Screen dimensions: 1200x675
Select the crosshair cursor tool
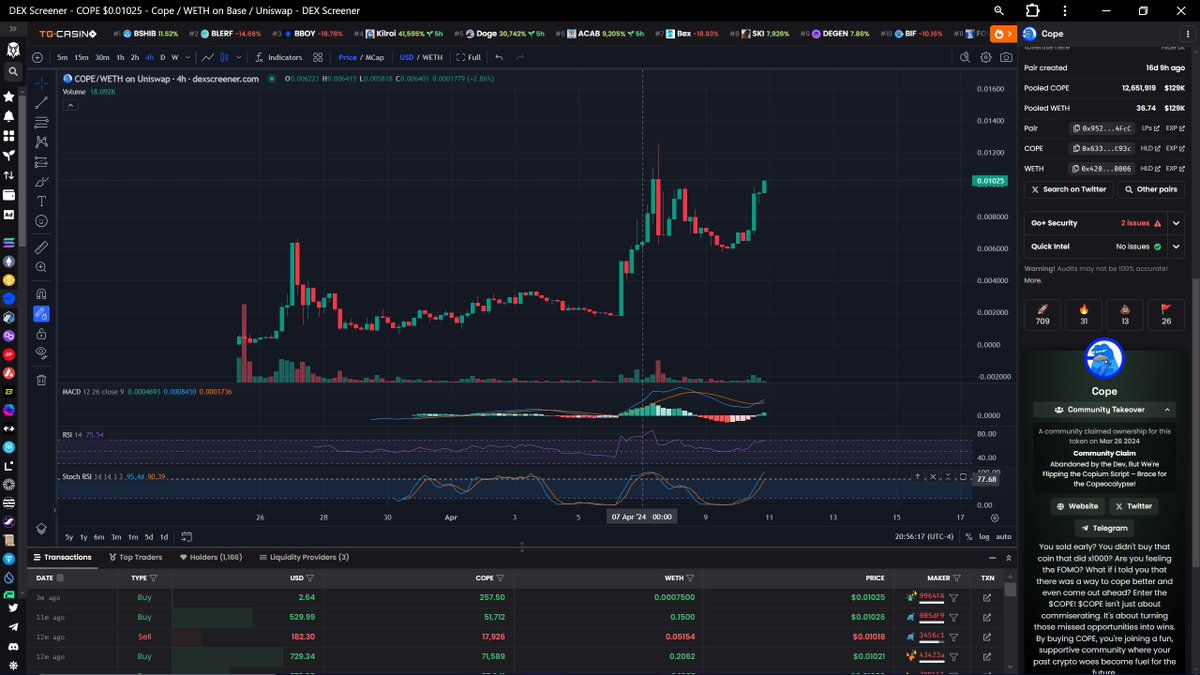41,83
